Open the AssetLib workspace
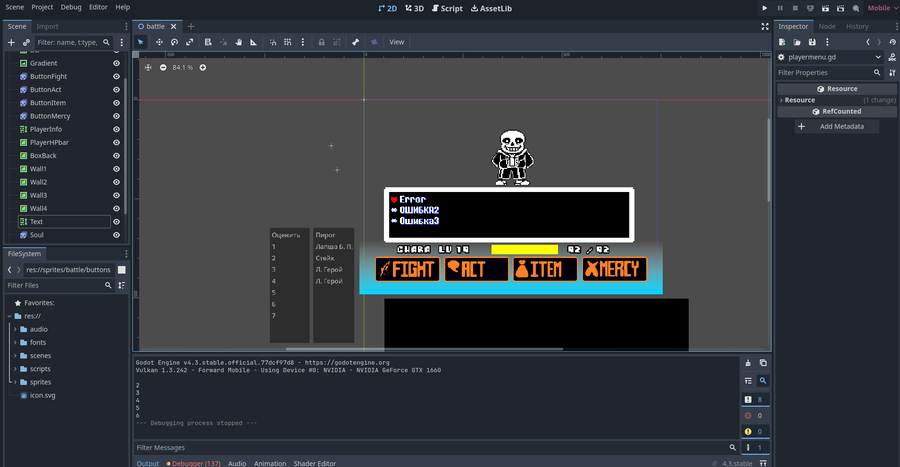 491,8
